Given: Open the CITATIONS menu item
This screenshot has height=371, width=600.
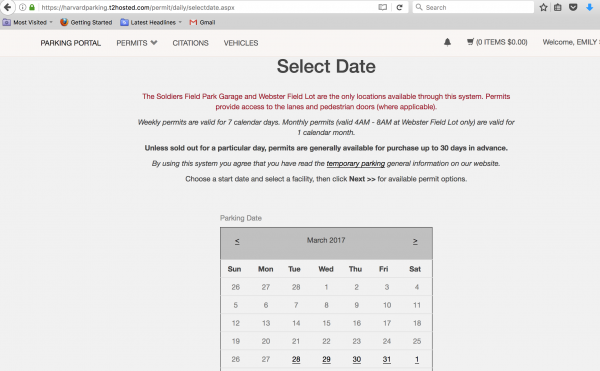Looking at the screenshot, I should [190, 43].
